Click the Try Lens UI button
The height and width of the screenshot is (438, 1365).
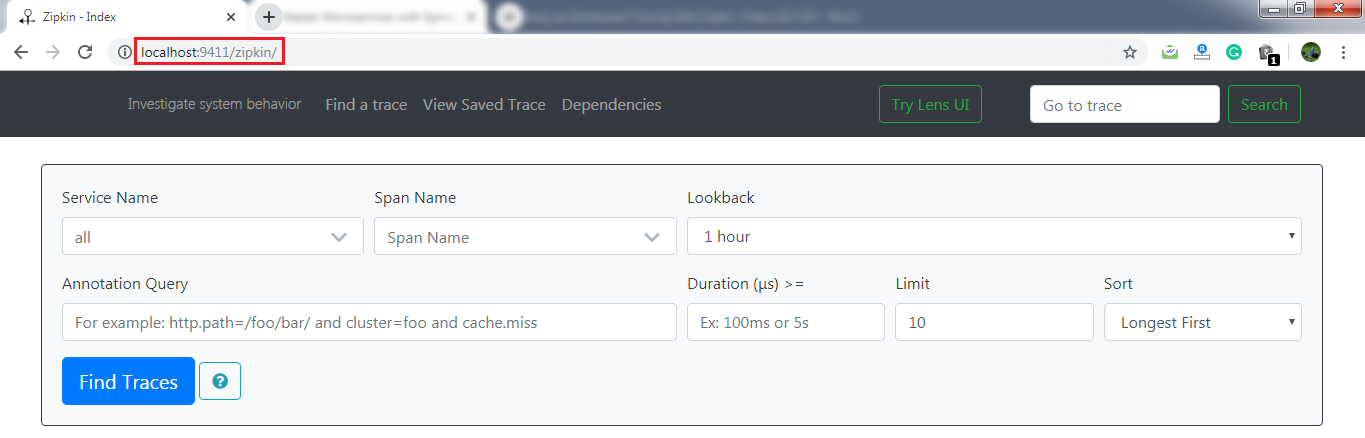930,104
